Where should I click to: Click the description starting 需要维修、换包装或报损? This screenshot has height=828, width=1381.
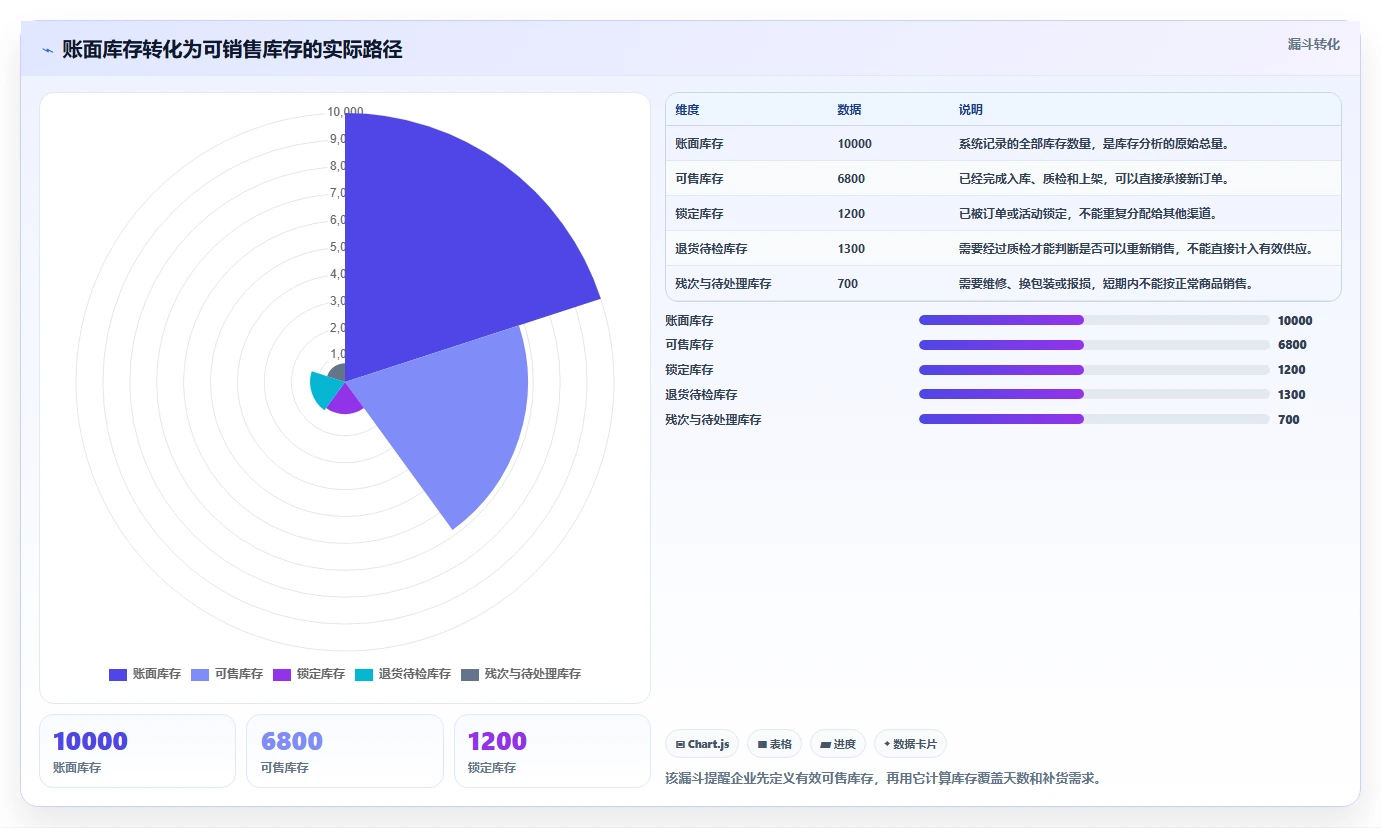click(1105, 284)
